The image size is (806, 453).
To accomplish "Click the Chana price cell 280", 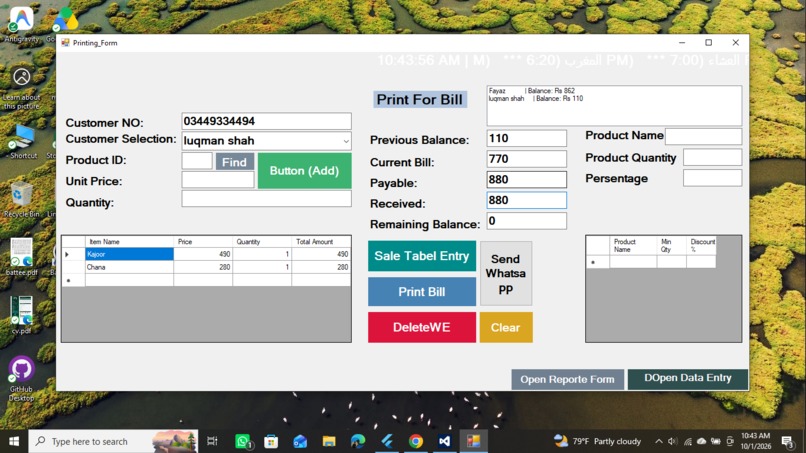I will [x=203, y=267].
